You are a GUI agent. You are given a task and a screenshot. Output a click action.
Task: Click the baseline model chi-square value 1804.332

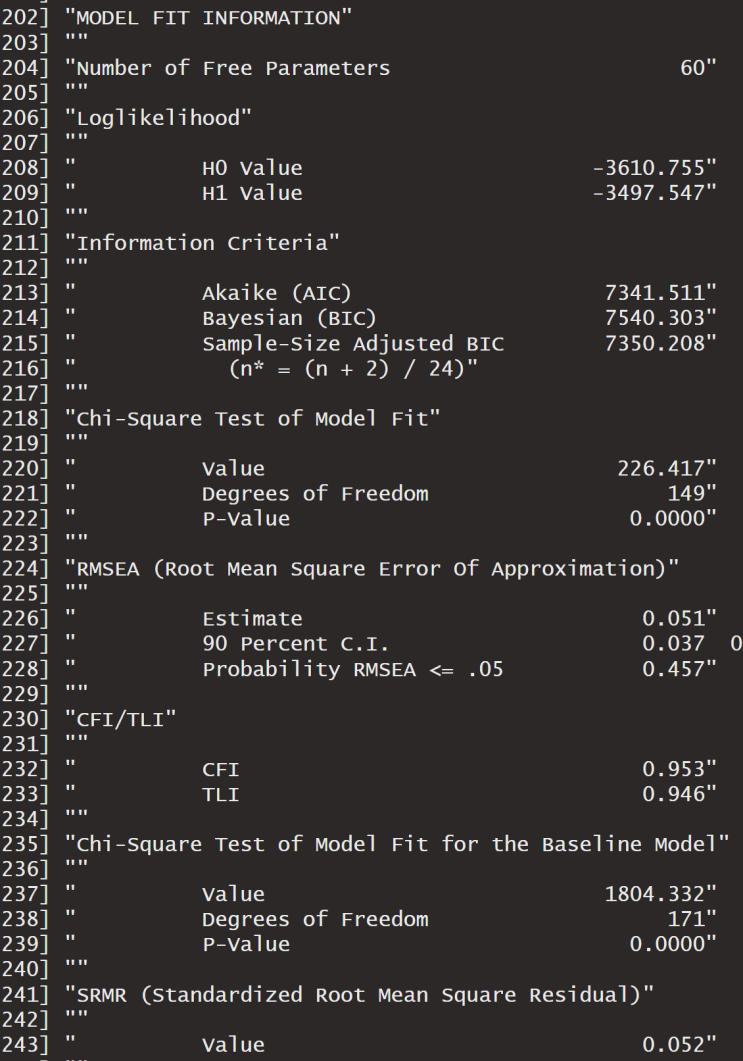pos(654,894)
